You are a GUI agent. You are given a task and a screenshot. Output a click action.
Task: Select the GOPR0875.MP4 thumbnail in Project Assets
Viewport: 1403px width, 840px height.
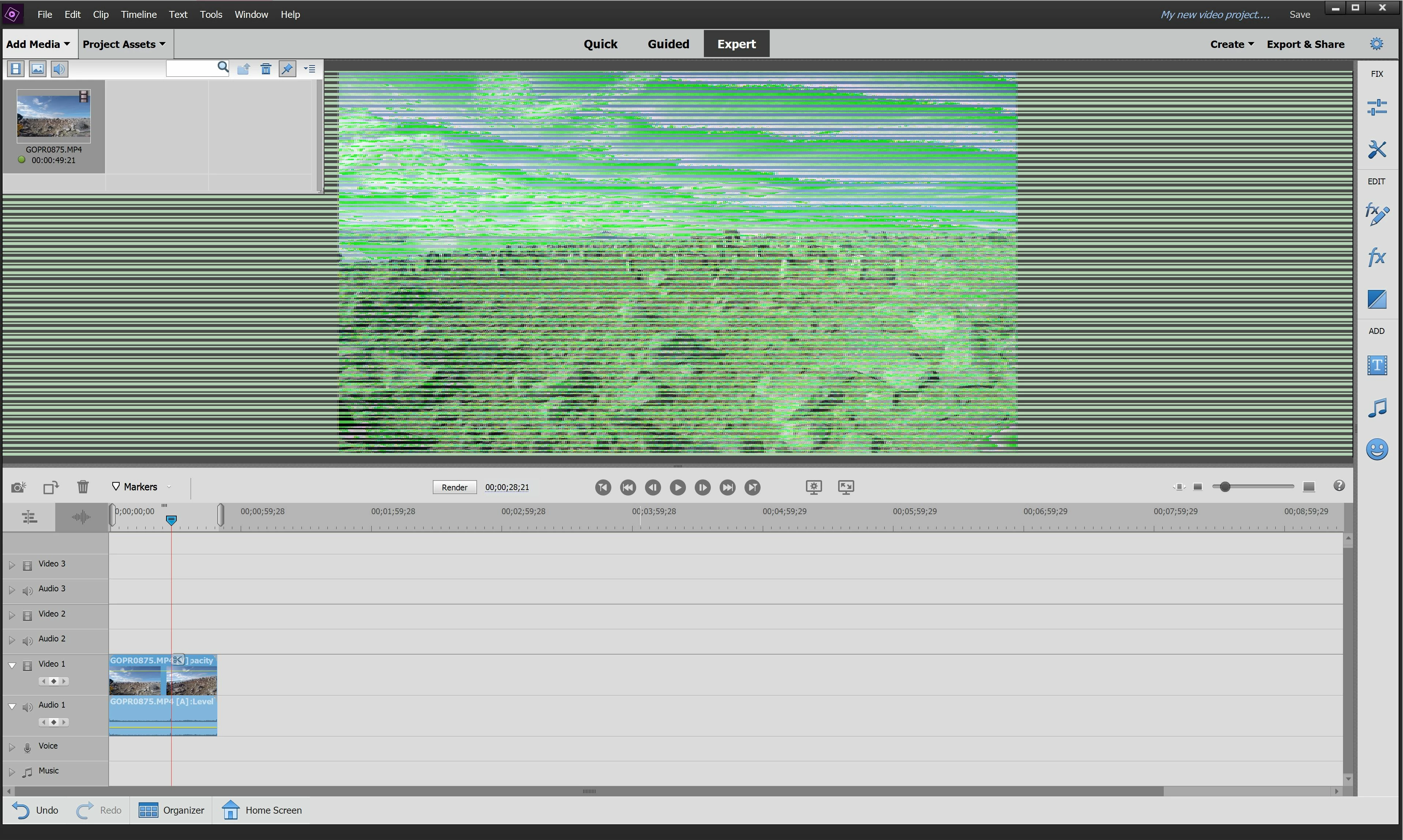tap(53, 116)
